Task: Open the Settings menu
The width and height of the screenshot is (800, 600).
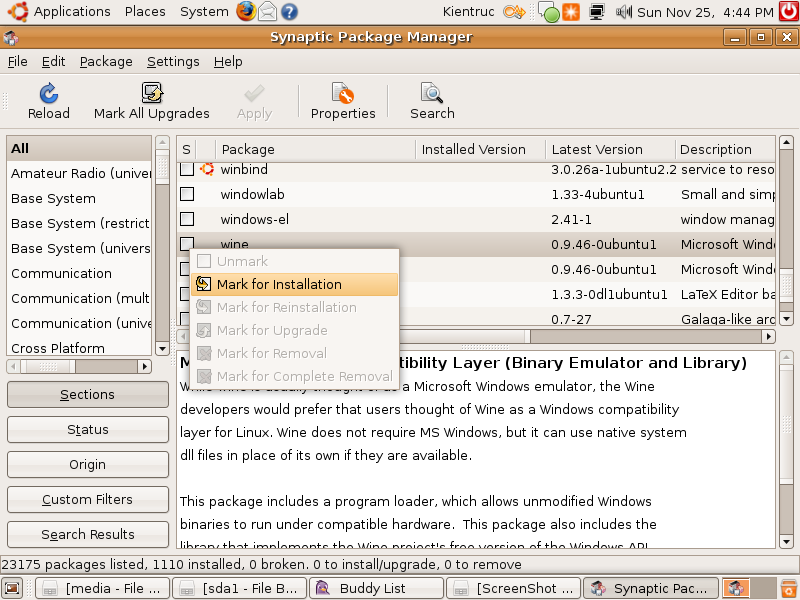Action: (173, 61)
